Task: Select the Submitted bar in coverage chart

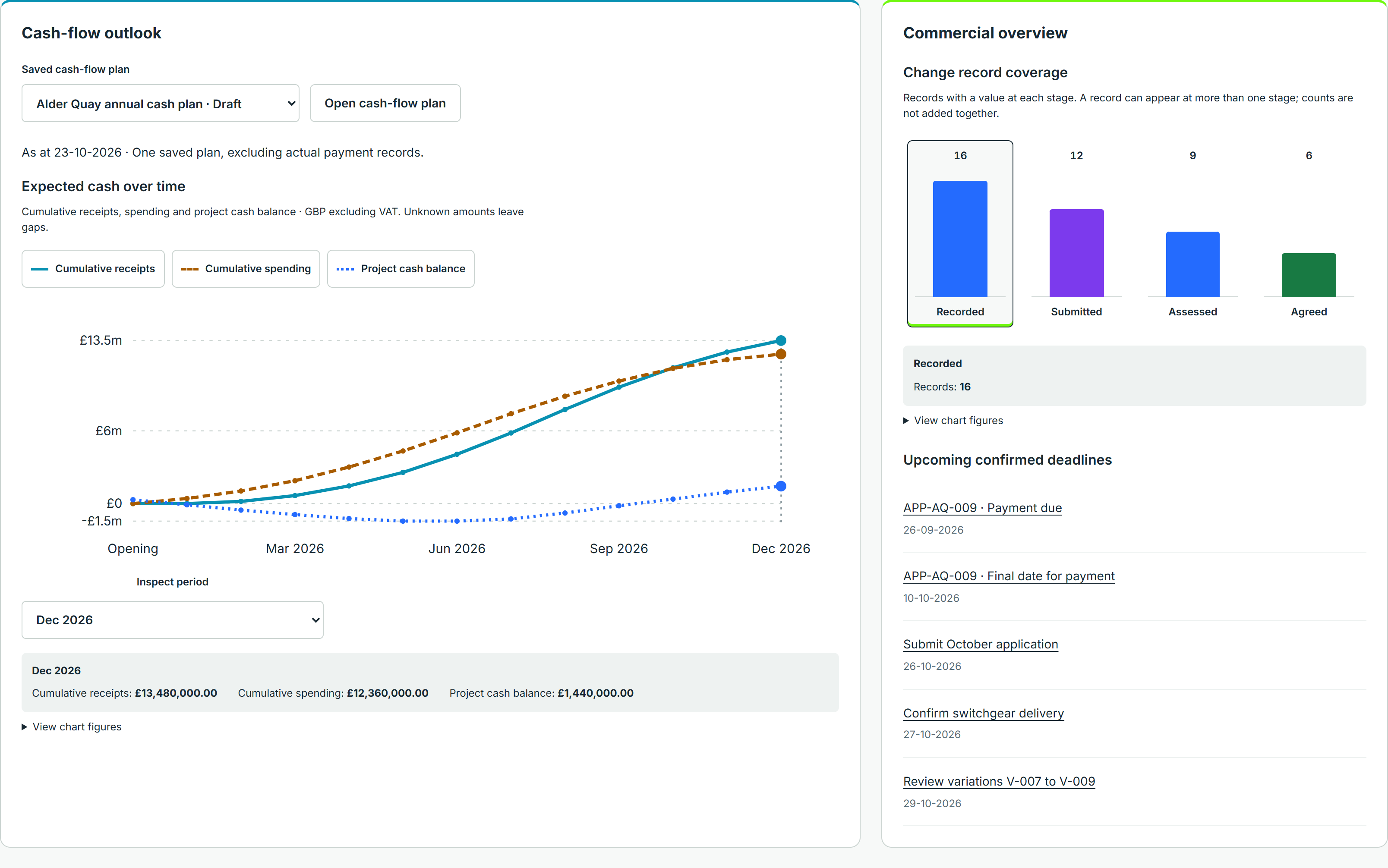Action: pyautogui.click(x=1076, y=234)
